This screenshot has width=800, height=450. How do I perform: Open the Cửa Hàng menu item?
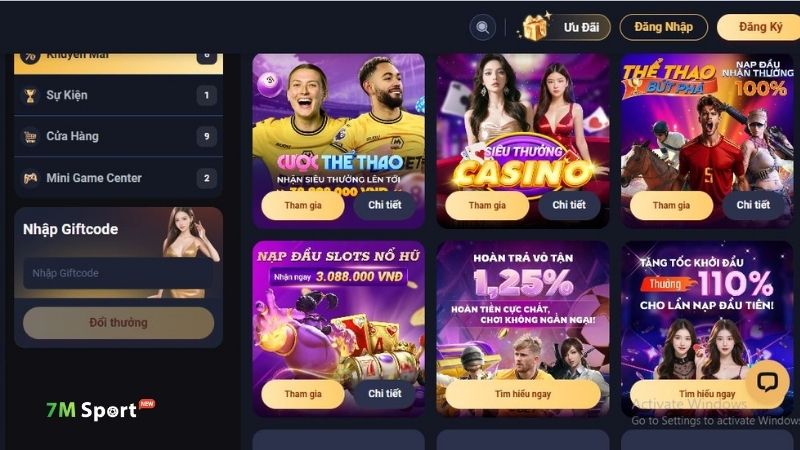(x=118, y=136)
